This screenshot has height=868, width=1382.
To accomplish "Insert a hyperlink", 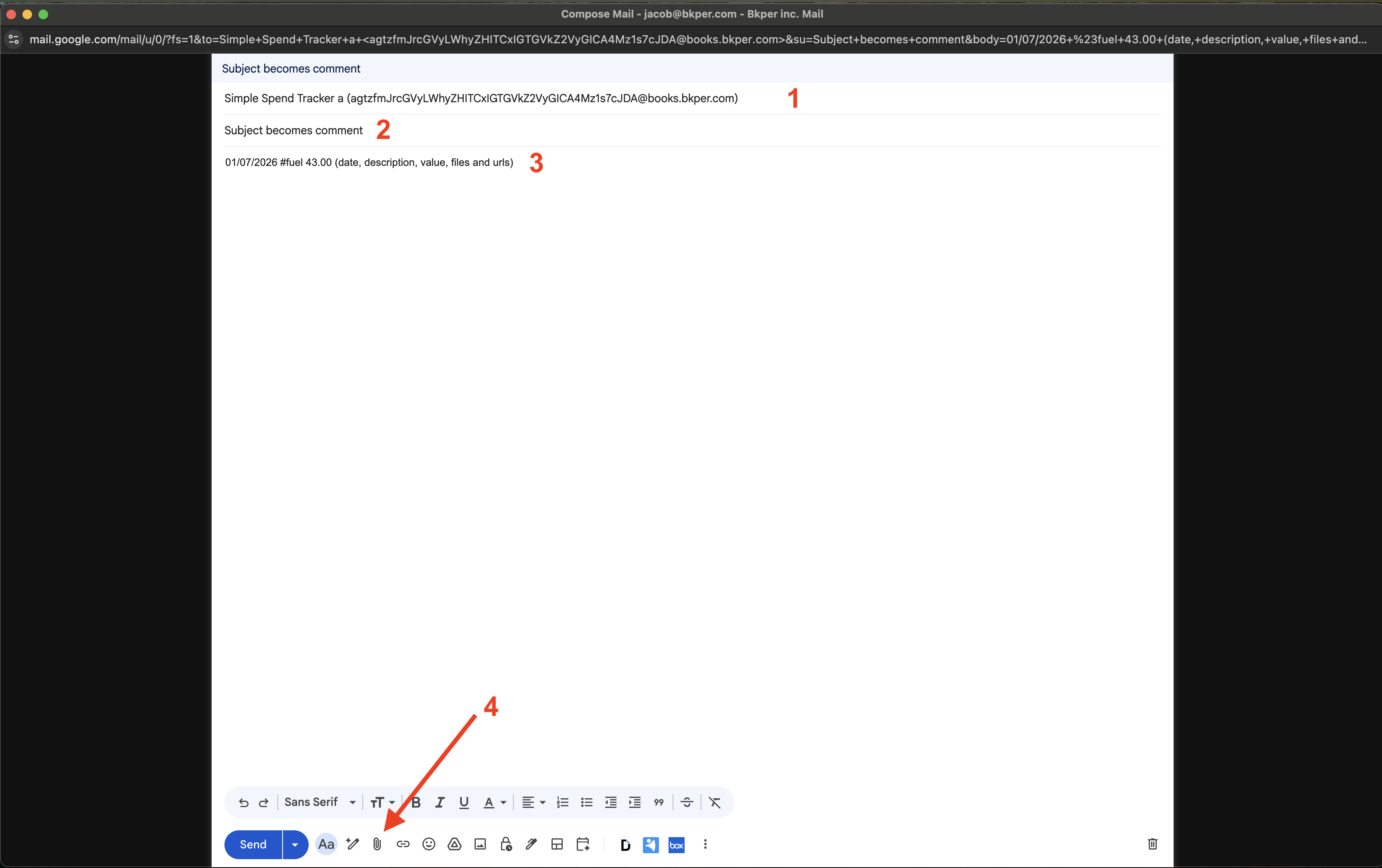I will [403, 844].
